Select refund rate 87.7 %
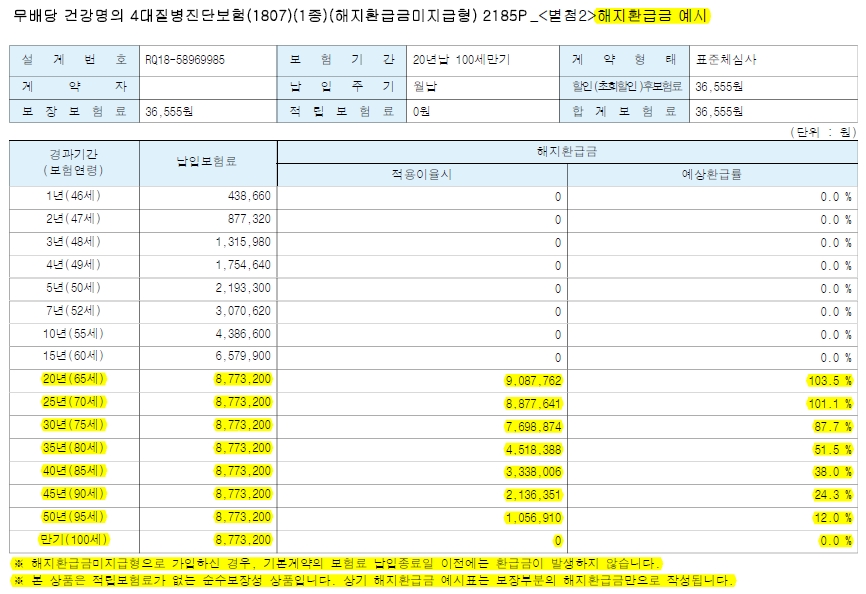866x594 pixels. point(833,426)
